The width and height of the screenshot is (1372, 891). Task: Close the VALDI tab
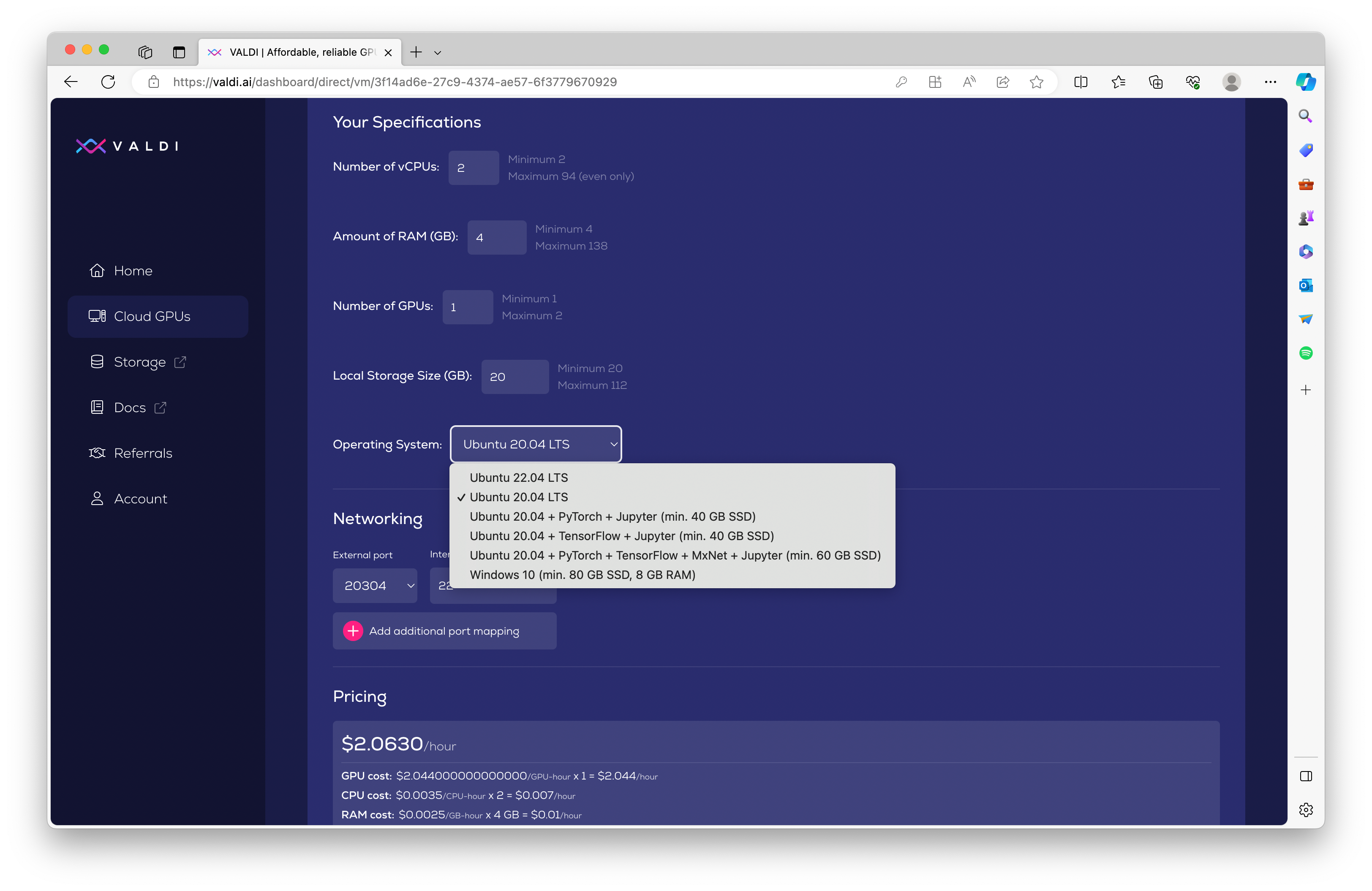388,52
